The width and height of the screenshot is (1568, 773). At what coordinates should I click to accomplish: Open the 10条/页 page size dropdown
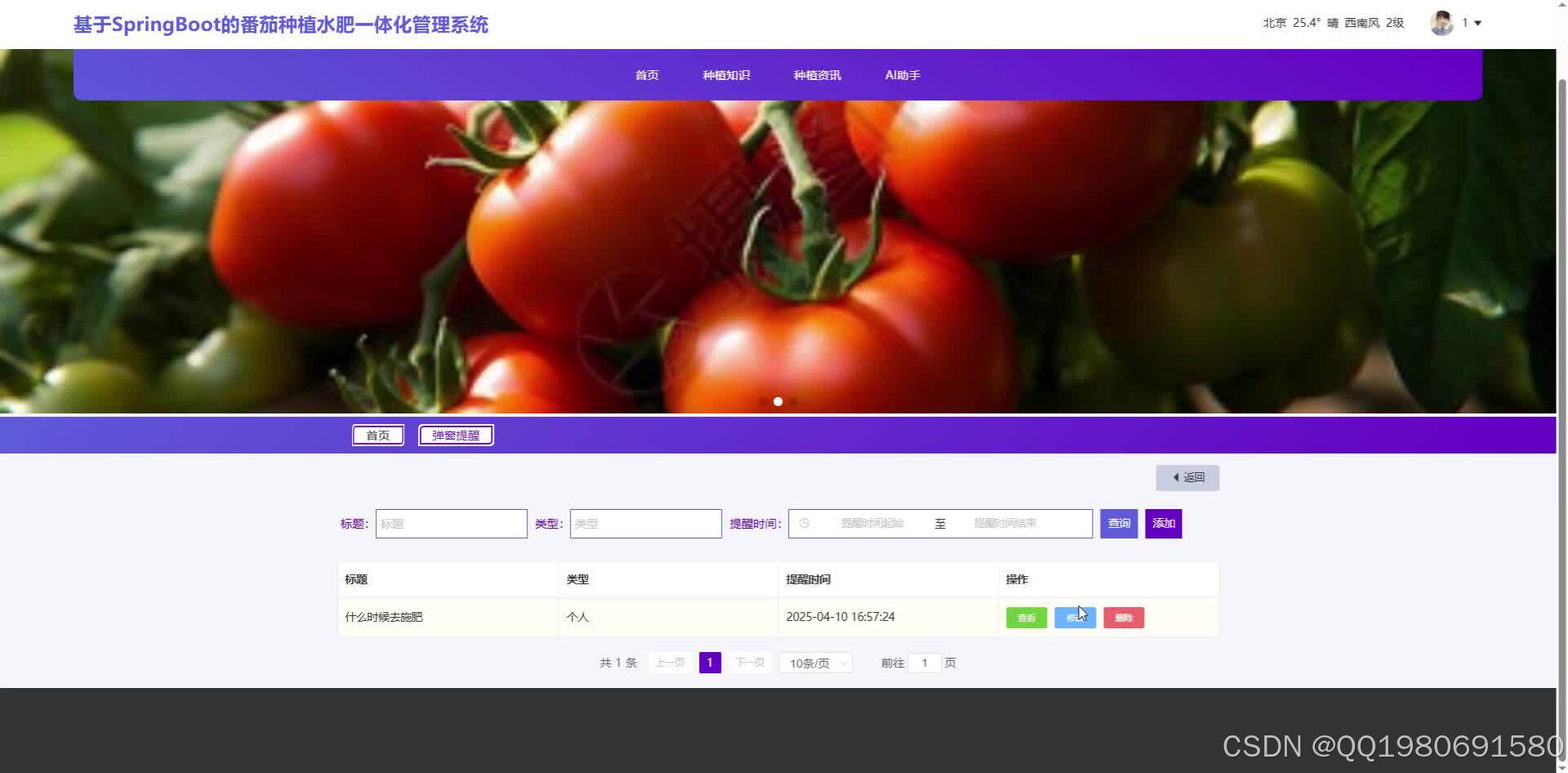tap(814, 662)
